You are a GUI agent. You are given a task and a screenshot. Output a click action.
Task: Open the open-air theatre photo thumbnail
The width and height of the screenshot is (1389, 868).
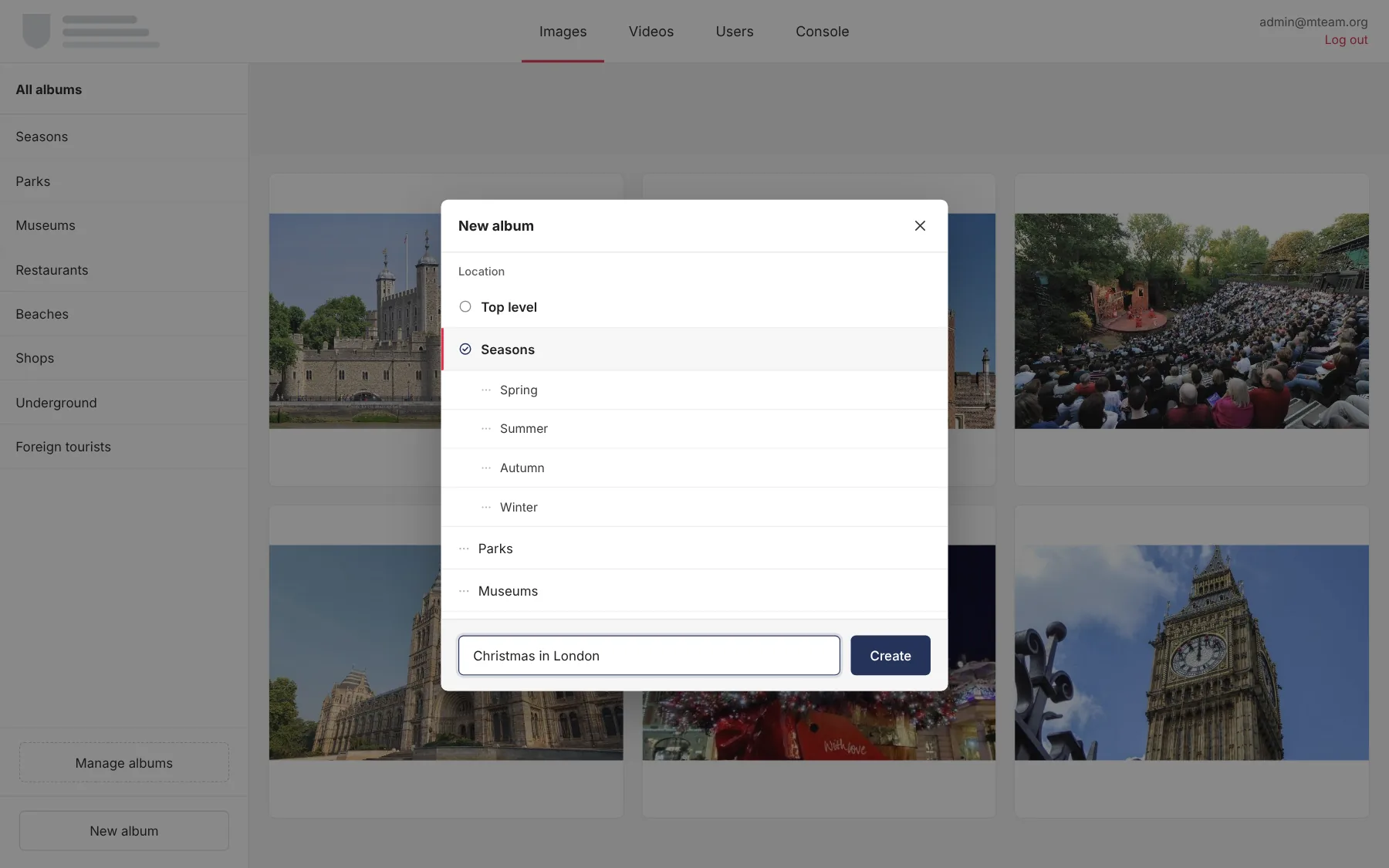[1191, 321]
